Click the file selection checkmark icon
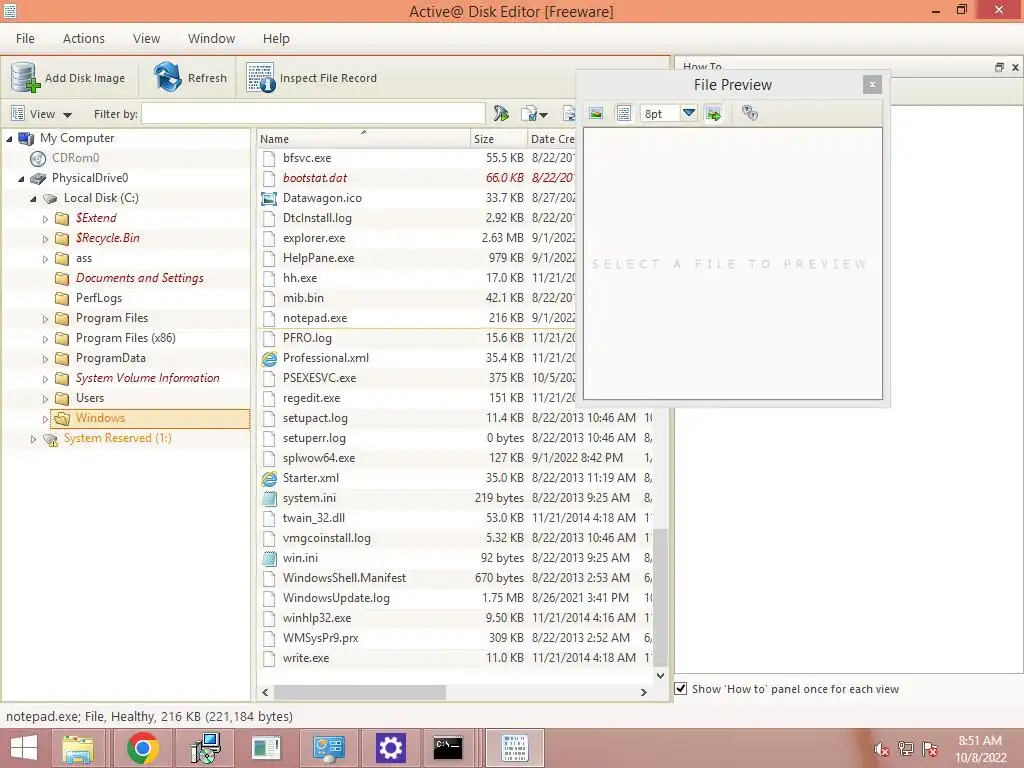The height and width of the screenshot is (768, 1024). click(x=530, y=114)
